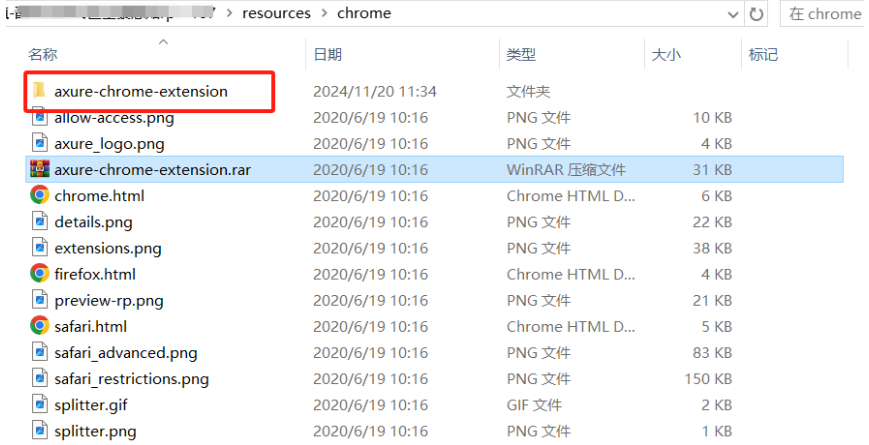Select the preview-rp.png file icon
This screenshot has height=445, width=869.
(40, 300)
